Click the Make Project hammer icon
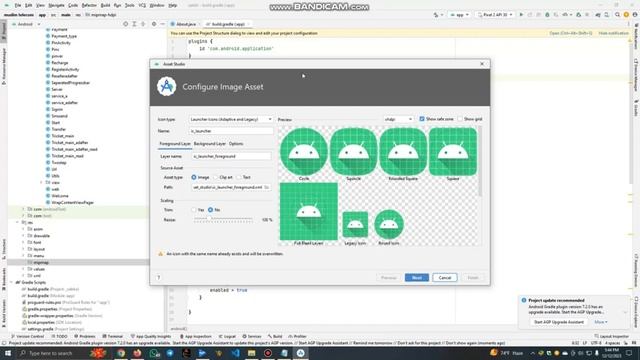The image size is (640, 360). 436,15
